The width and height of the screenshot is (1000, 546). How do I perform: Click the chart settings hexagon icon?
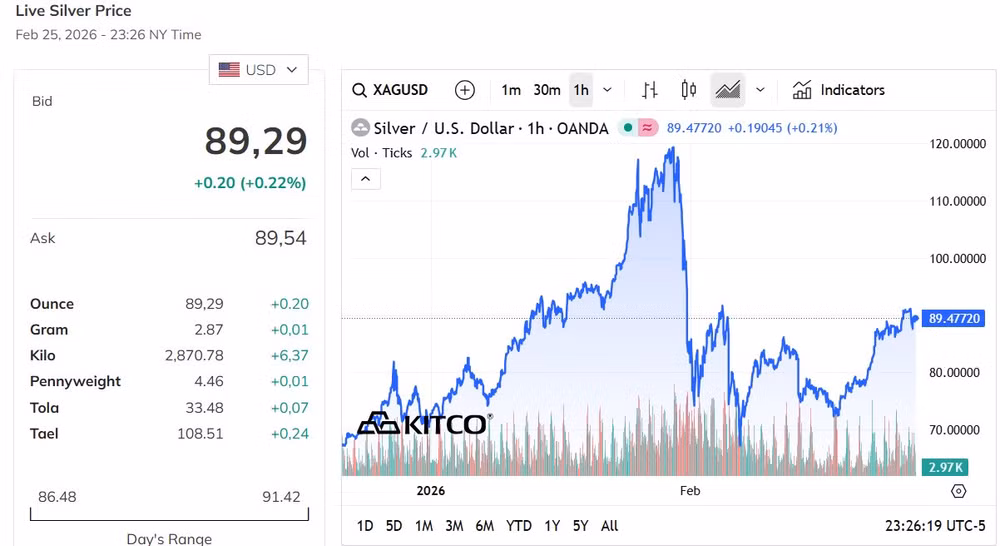[958, 491]
